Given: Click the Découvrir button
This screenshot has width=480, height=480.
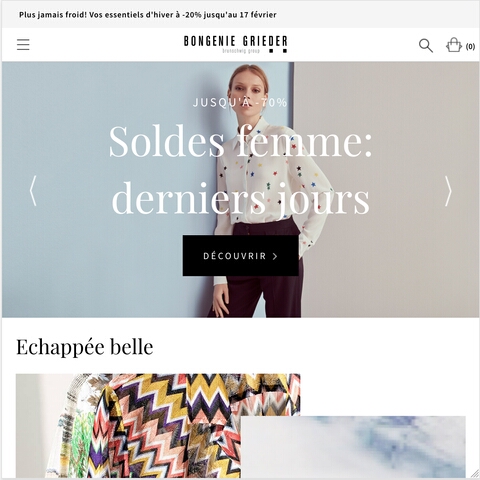Looking at the screenshot, I should [240, 256].
